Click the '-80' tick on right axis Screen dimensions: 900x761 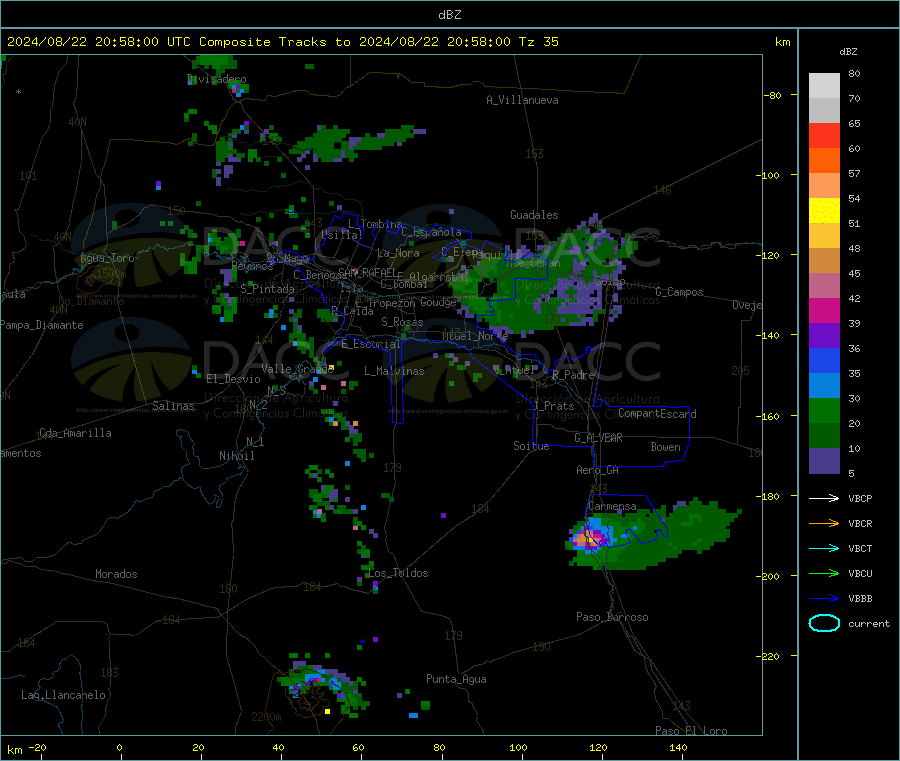[773, 95]
